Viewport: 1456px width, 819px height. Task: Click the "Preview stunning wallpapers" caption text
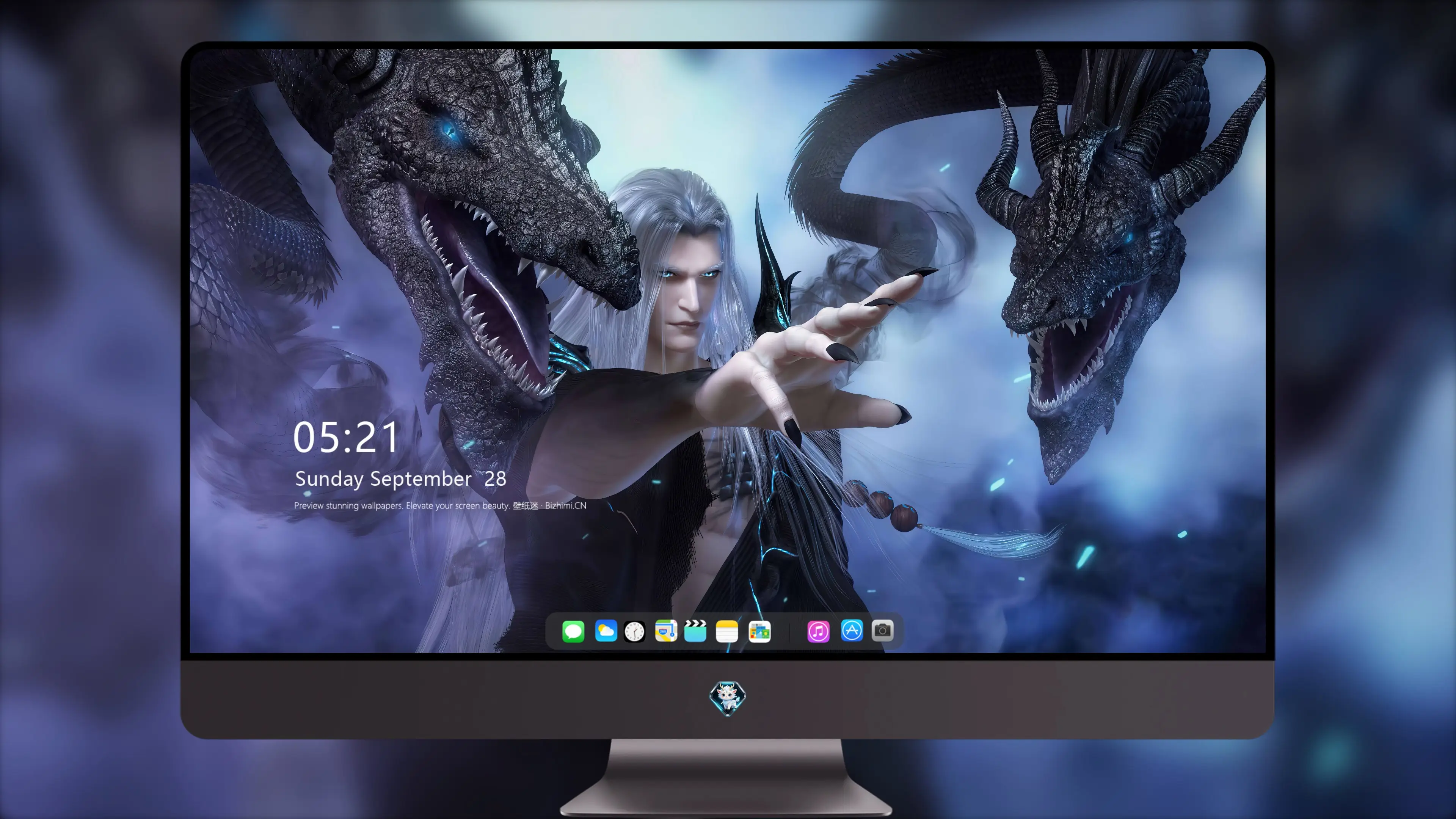pos(440,505)
